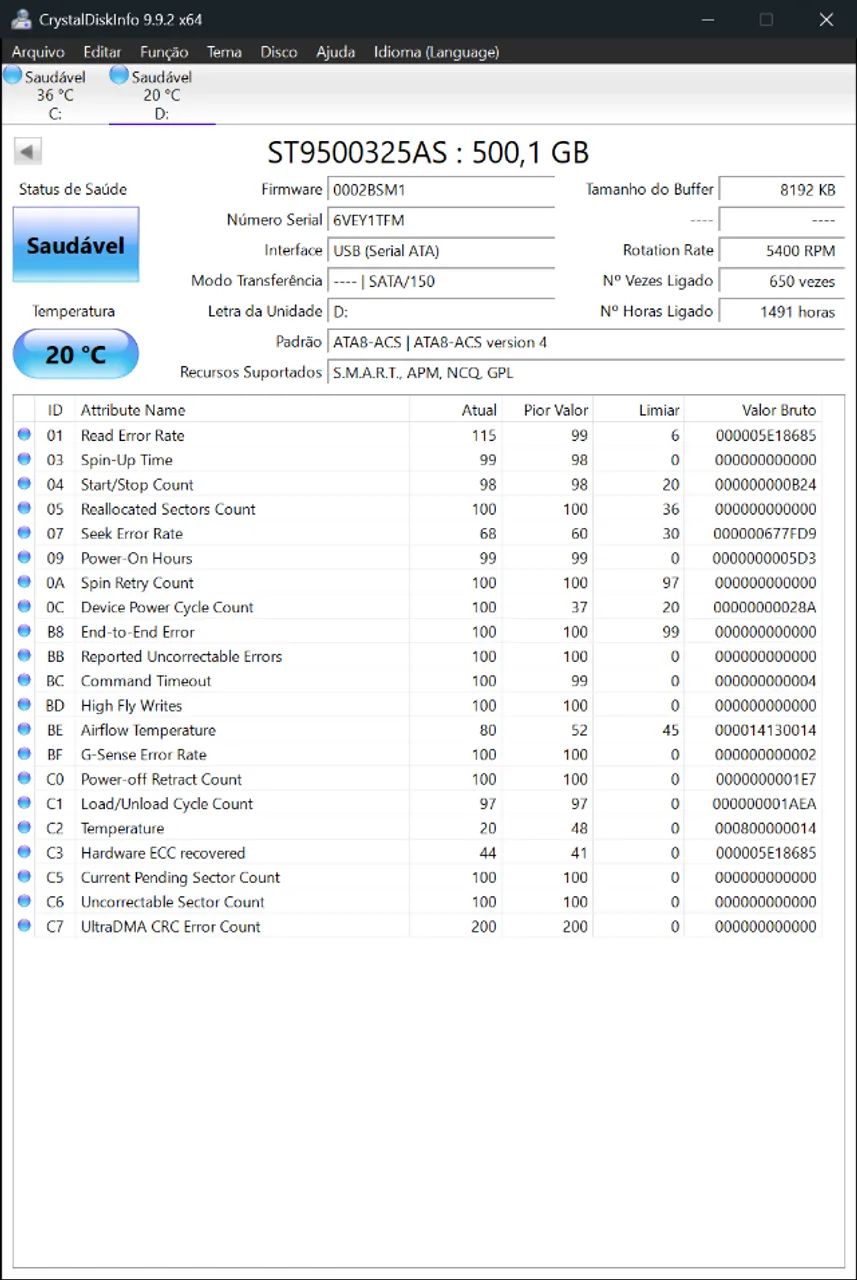Switch to disk C: tab at 36 °C
The height and width of the screenshot is (1280, 857).
pos(54,95)
